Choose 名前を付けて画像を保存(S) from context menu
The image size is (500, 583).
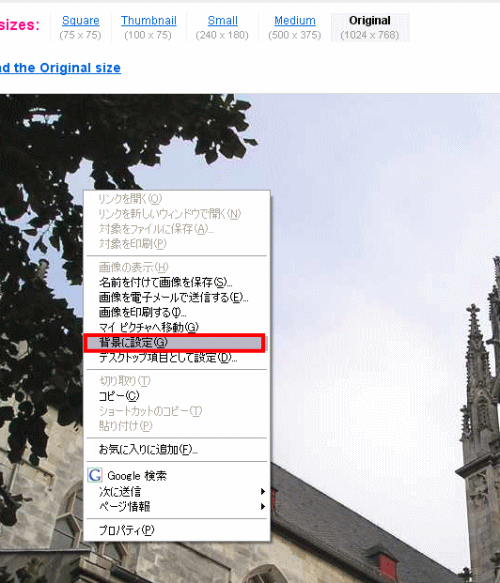pos(177,282)
